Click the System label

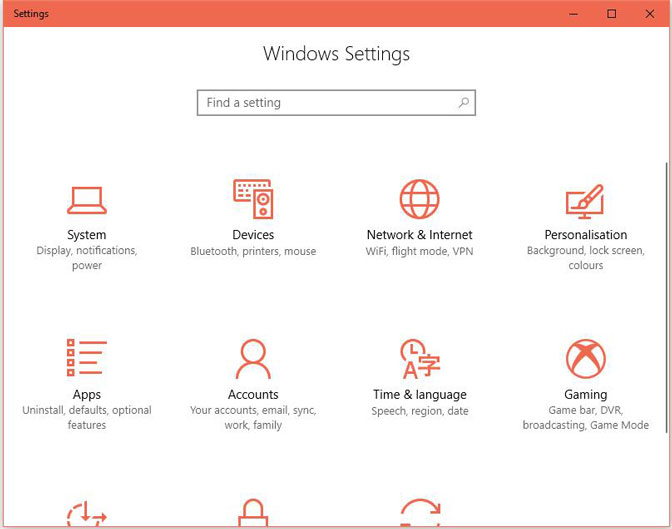pyautogui.click(x=87, y=235)
